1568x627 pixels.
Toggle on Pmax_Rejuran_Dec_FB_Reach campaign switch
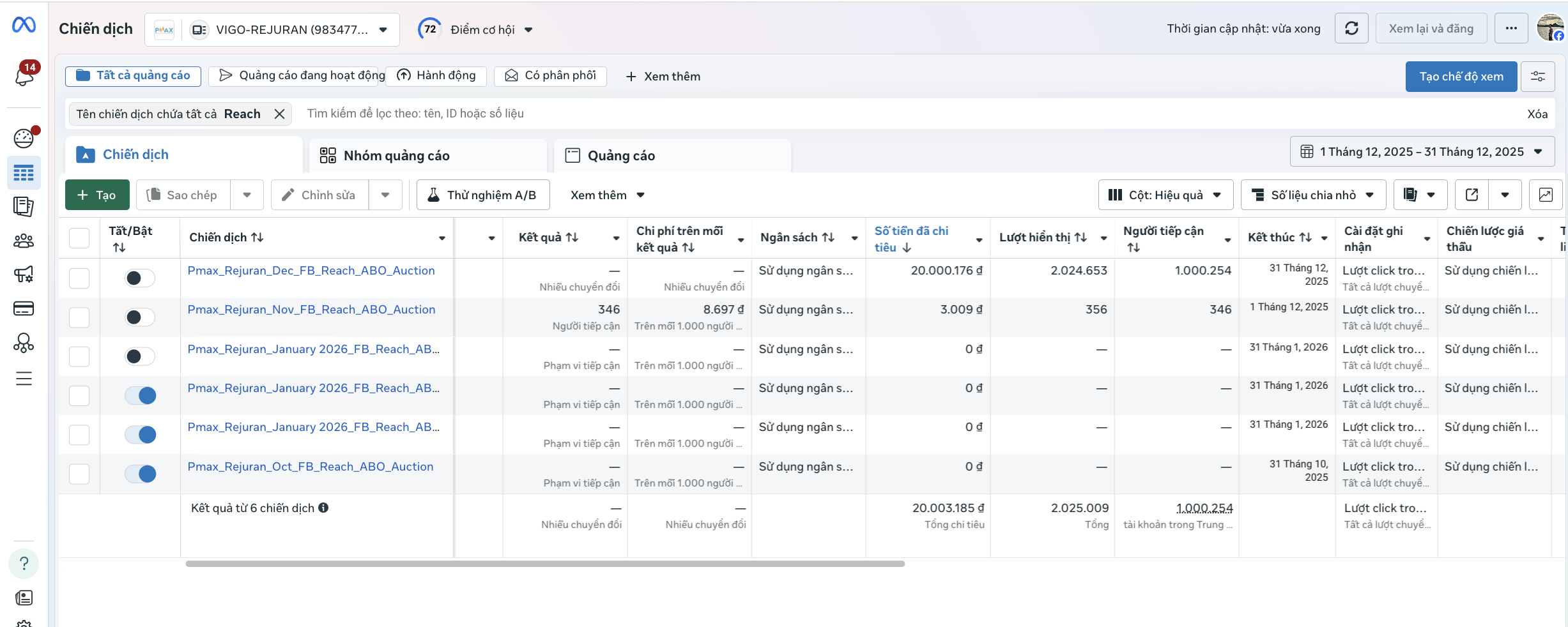click(x=140, y=278)
